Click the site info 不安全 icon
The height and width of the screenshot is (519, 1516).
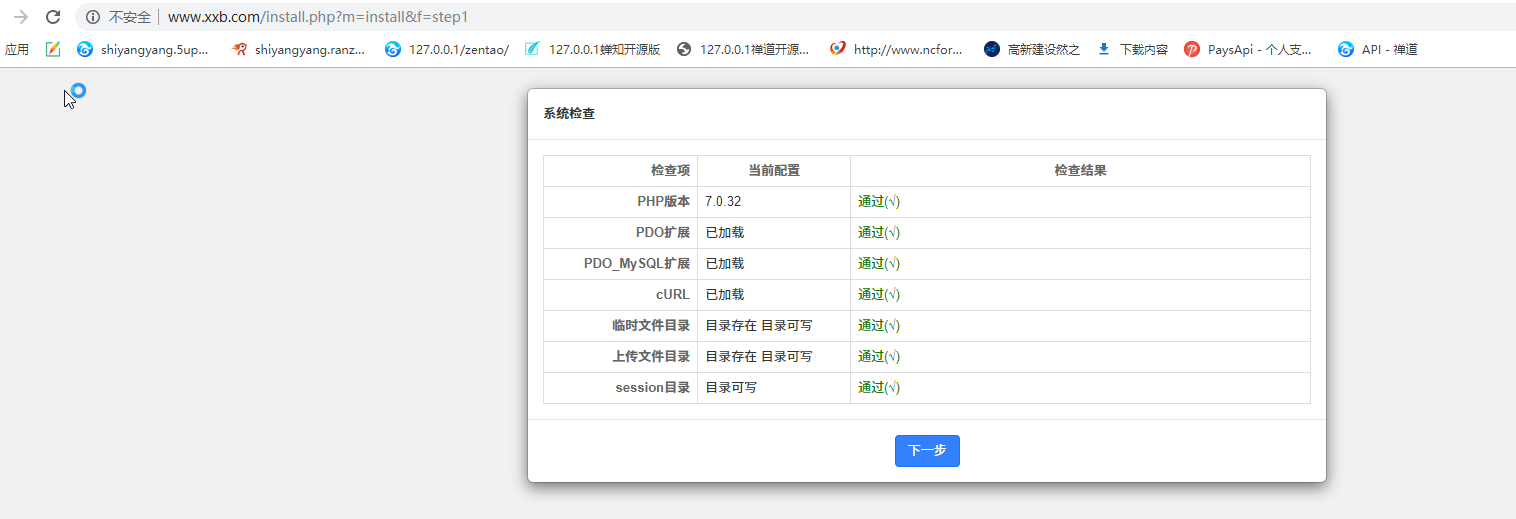93,17
